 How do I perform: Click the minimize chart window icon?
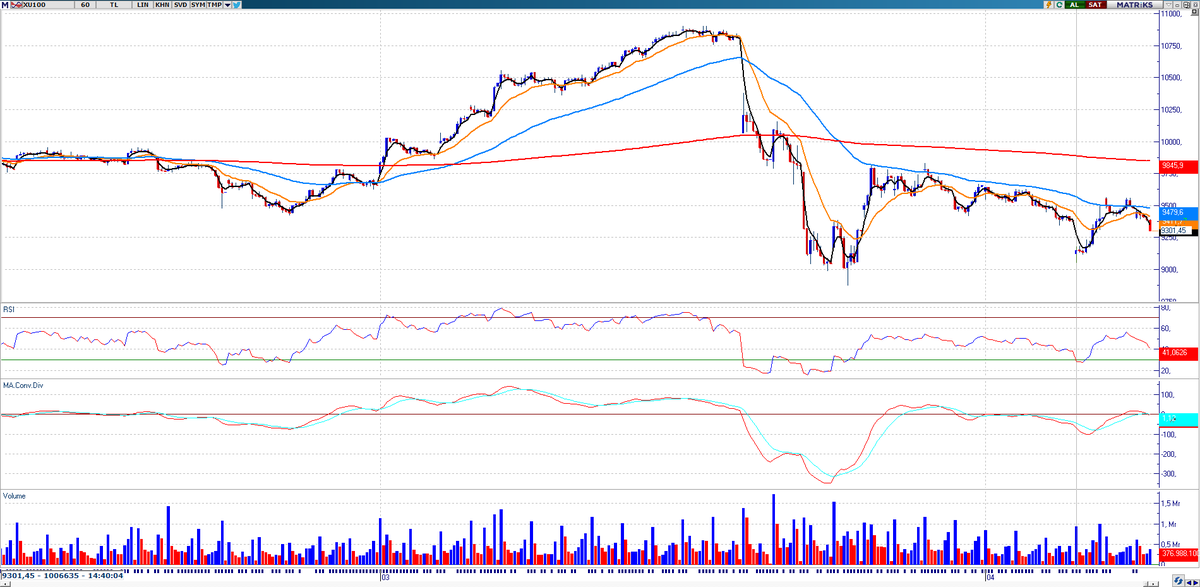pos(1177,5)
